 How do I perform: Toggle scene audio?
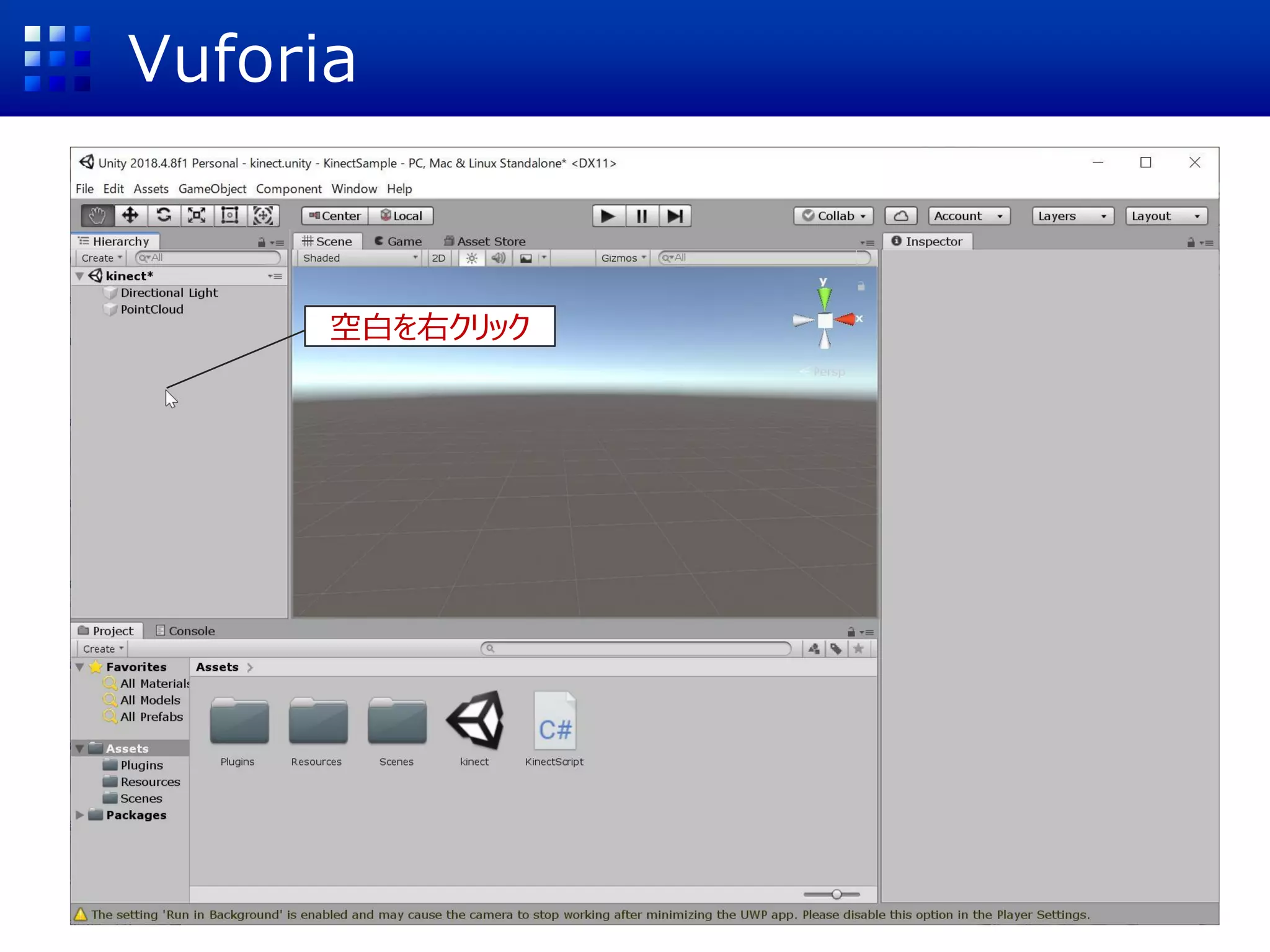[499, 258]
